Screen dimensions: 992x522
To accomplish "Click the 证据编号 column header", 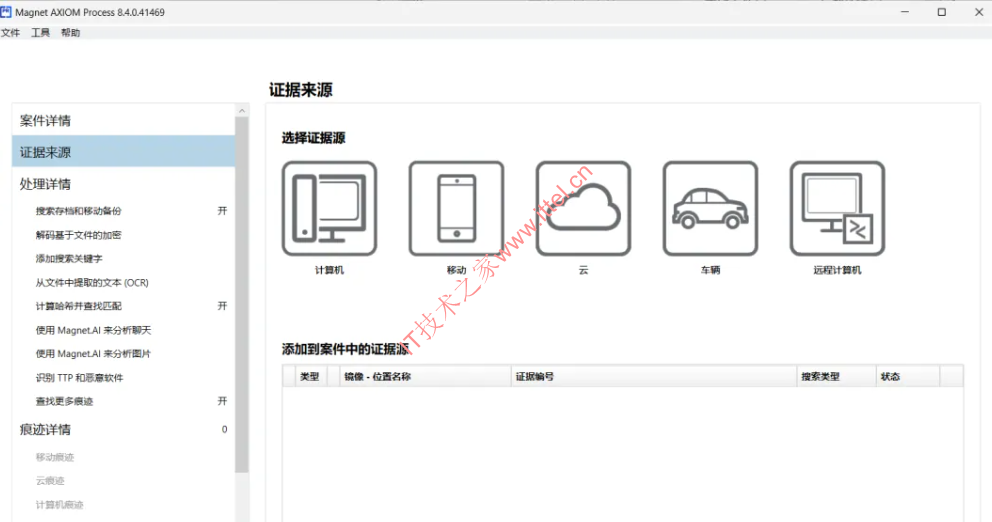I will point(535,377).
